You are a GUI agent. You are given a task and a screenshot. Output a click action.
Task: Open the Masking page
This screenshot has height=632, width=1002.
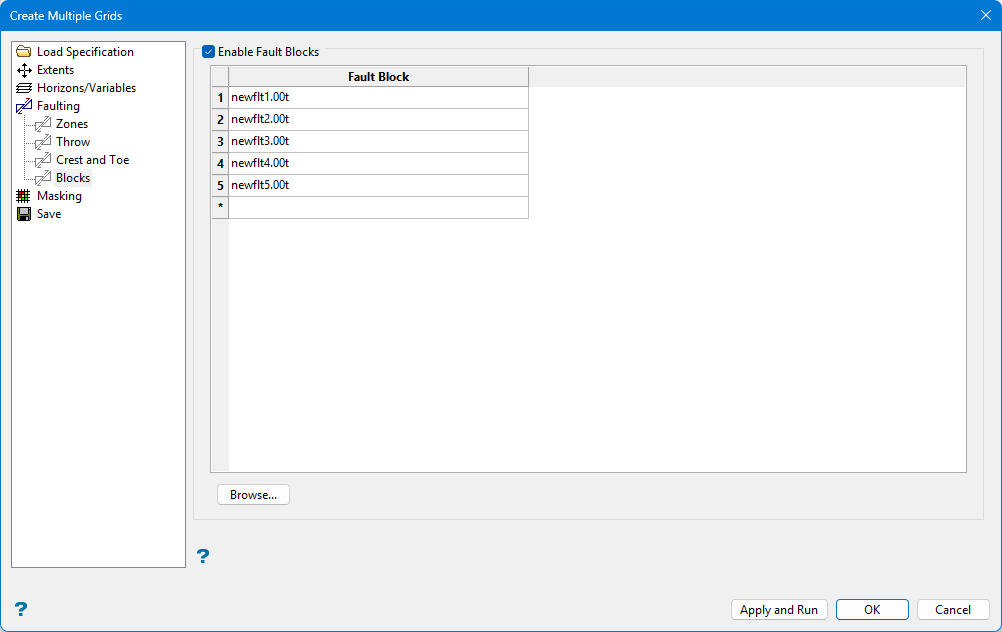pyautogui.click(x=59, y=196)
